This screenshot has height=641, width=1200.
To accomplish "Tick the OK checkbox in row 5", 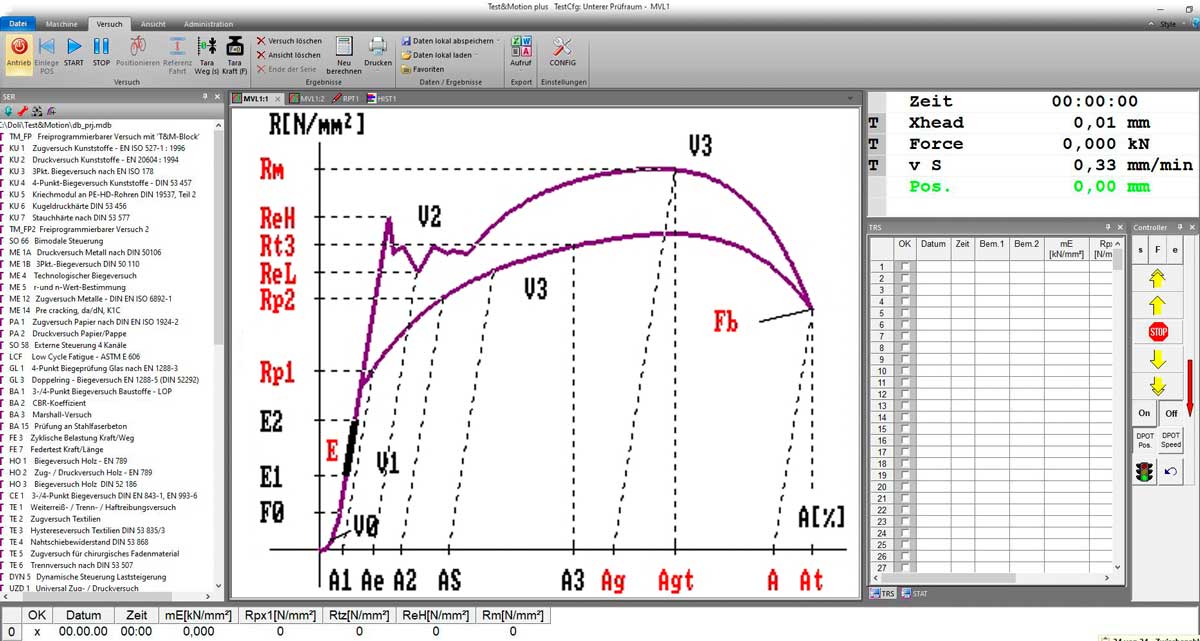I will point(905,313).
